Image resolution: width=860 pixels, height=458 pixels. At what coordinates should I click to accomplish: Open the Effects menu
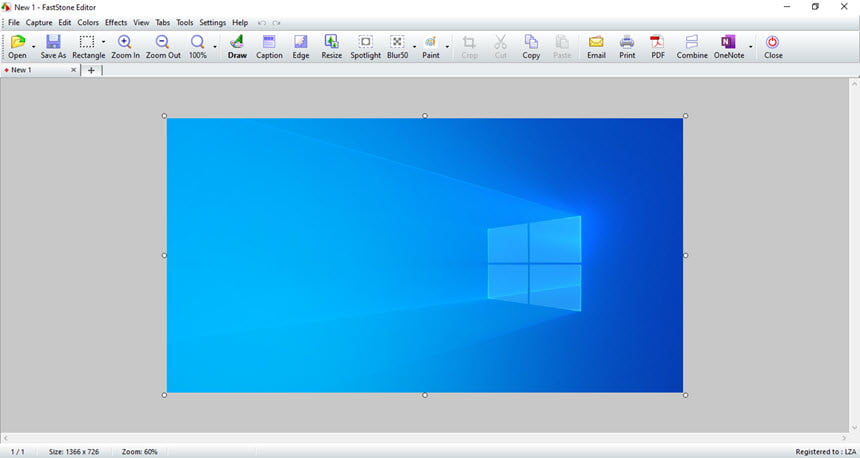[x=116, y=22]
